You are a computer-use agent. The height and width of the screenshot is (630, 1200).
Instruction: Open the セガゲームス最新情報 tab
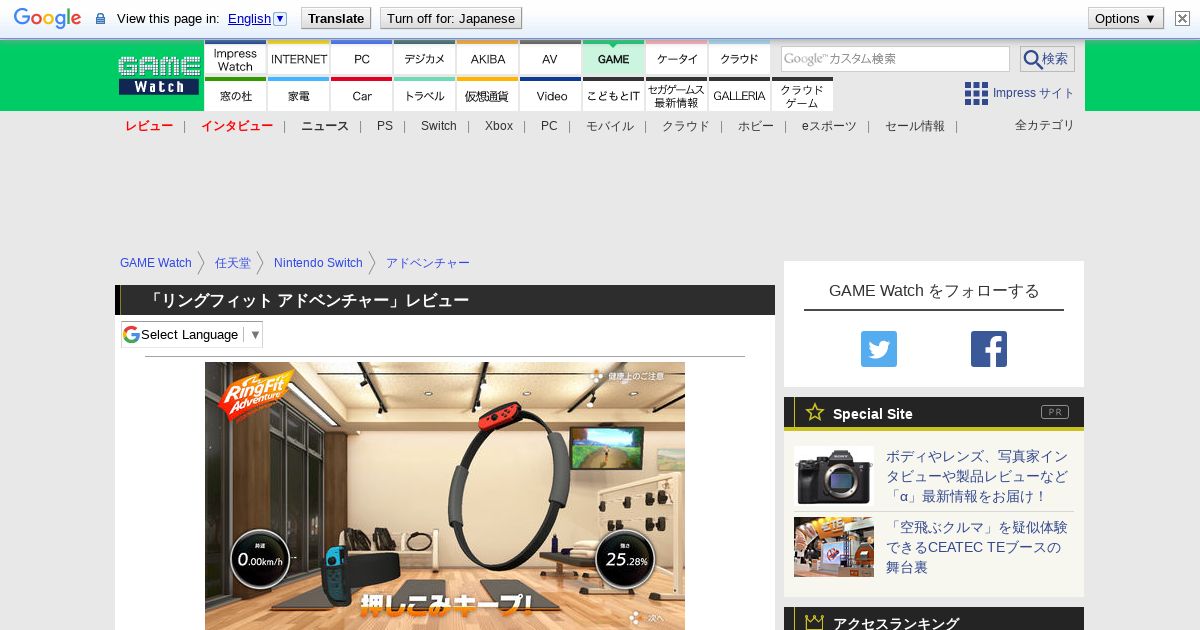coord(677,95)
